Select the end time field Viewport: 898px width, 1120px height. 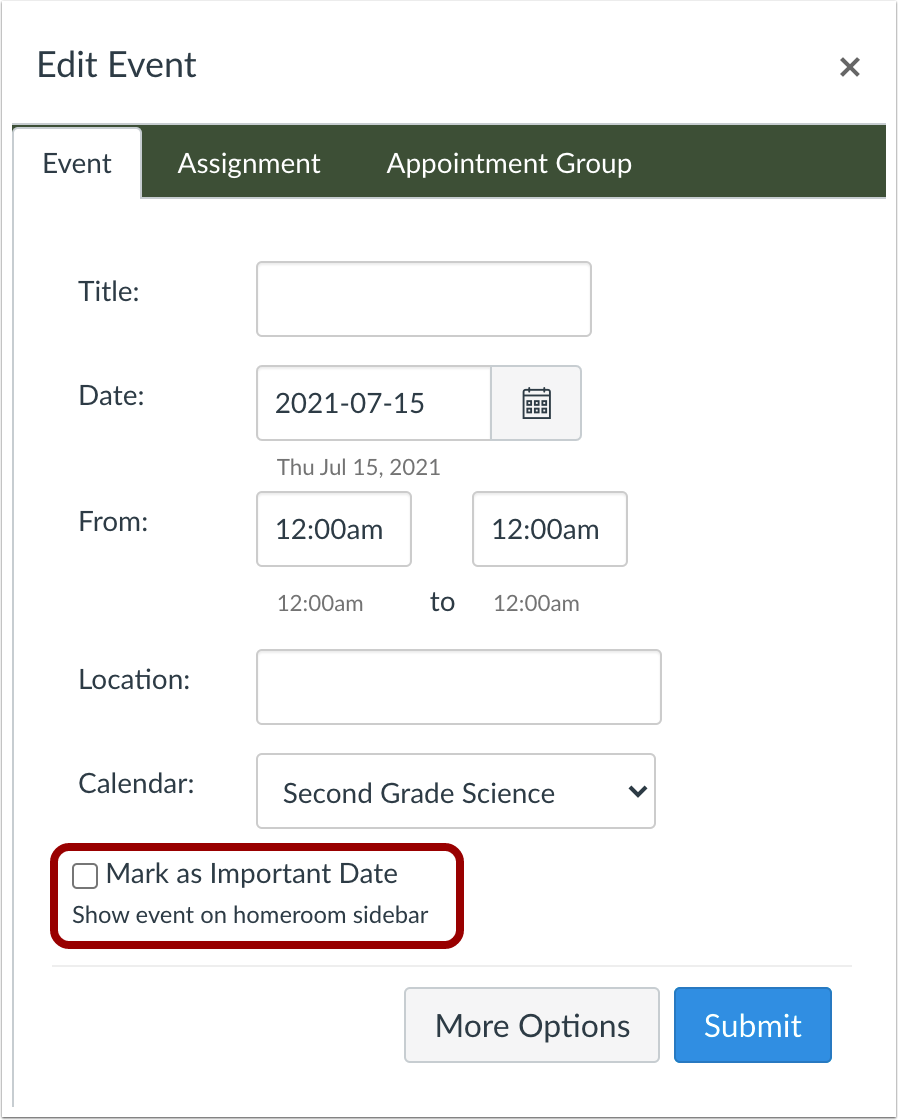tap(549, 529)
